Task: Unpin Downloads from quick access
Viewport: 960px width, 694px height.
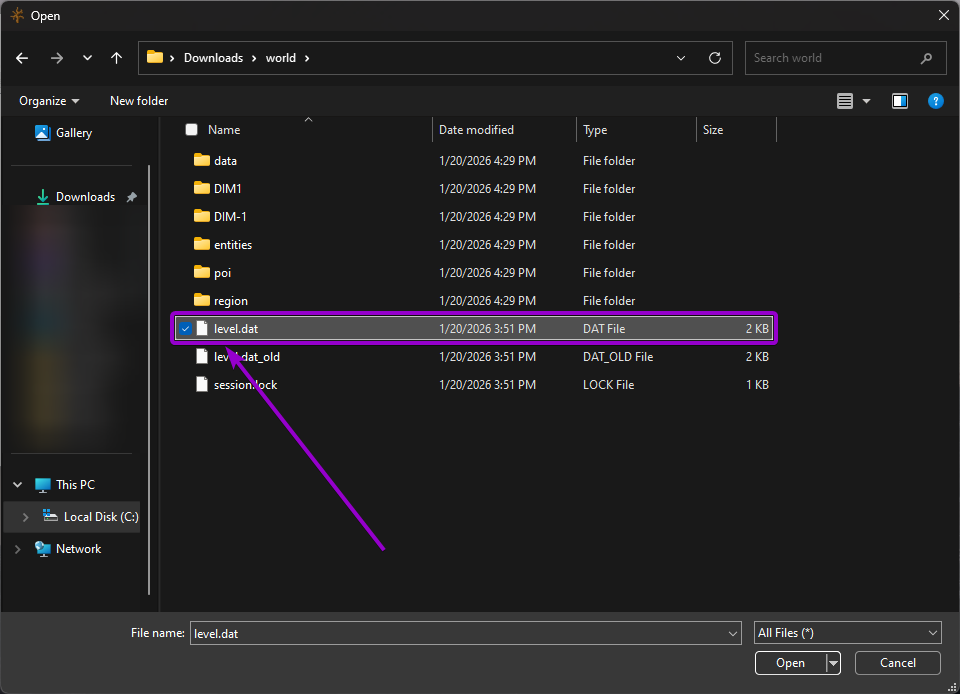Action: click(131, 196)
